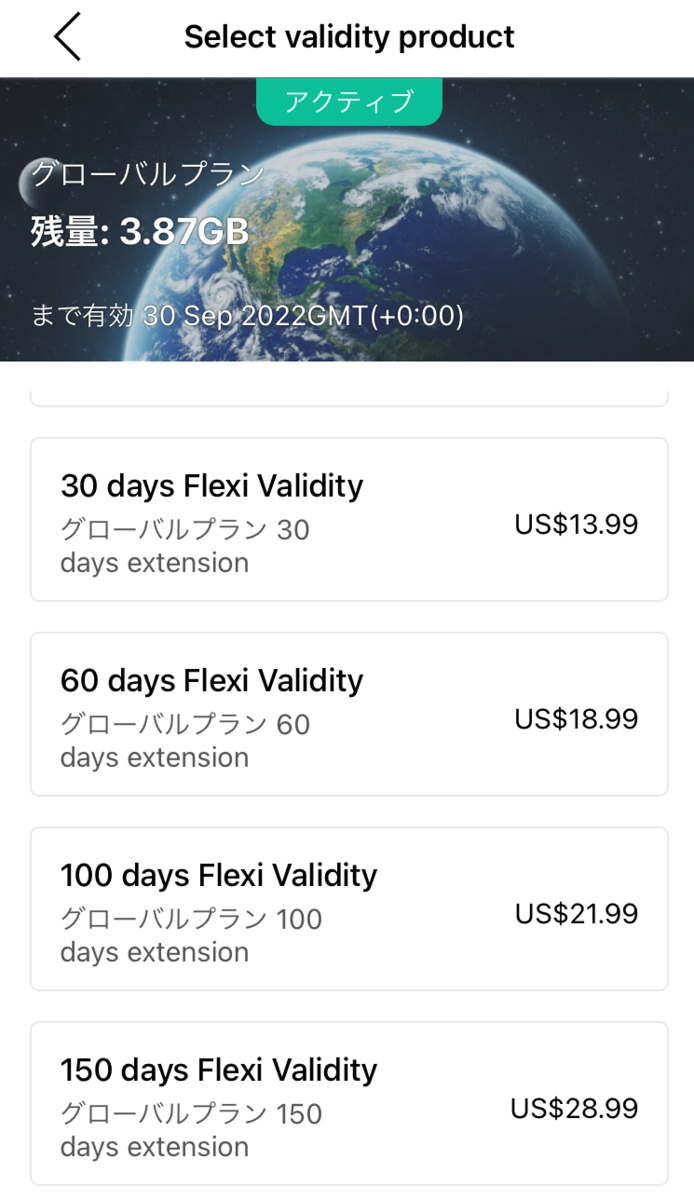Tap the Select validity product title
Screen dimensions: 694x1200
click(x=348, y=37)
